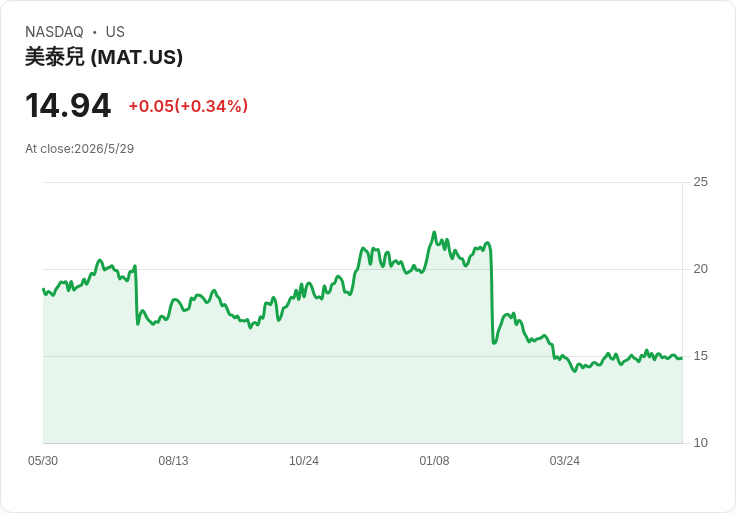The width and height of the screenshot is (736, 513).
Task: Click the 03/24 date axis label
Action: (565, 461)
